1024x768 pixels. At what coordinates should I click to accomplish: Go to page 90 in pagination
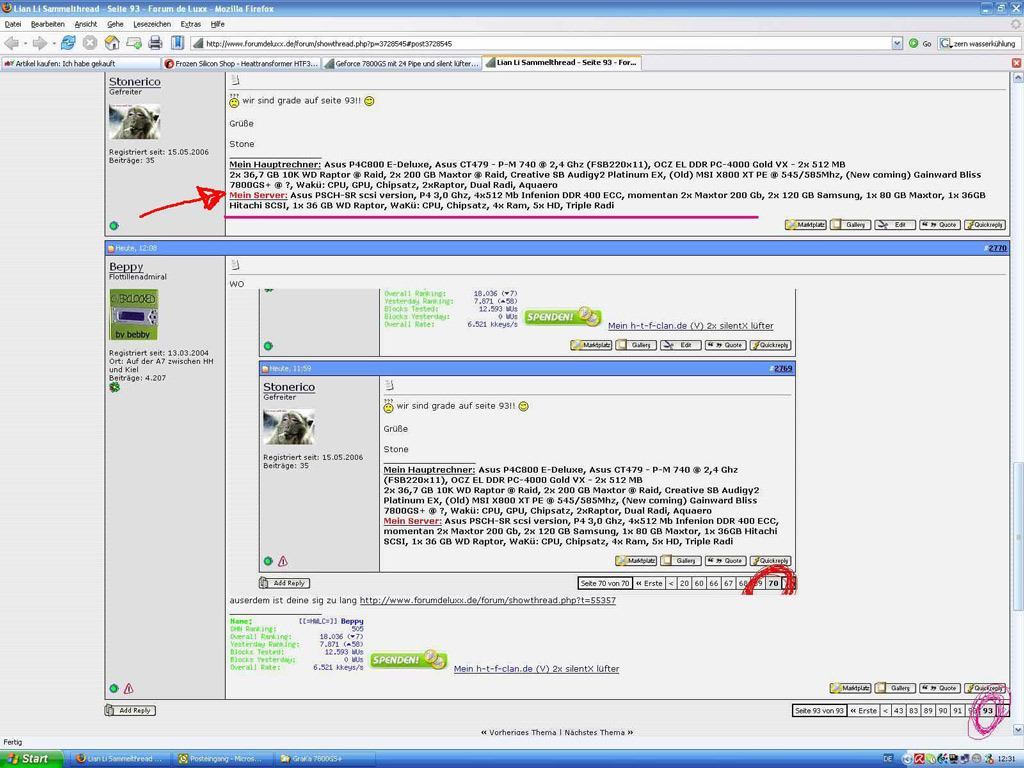pyautogui.click(x=943, y=711)
